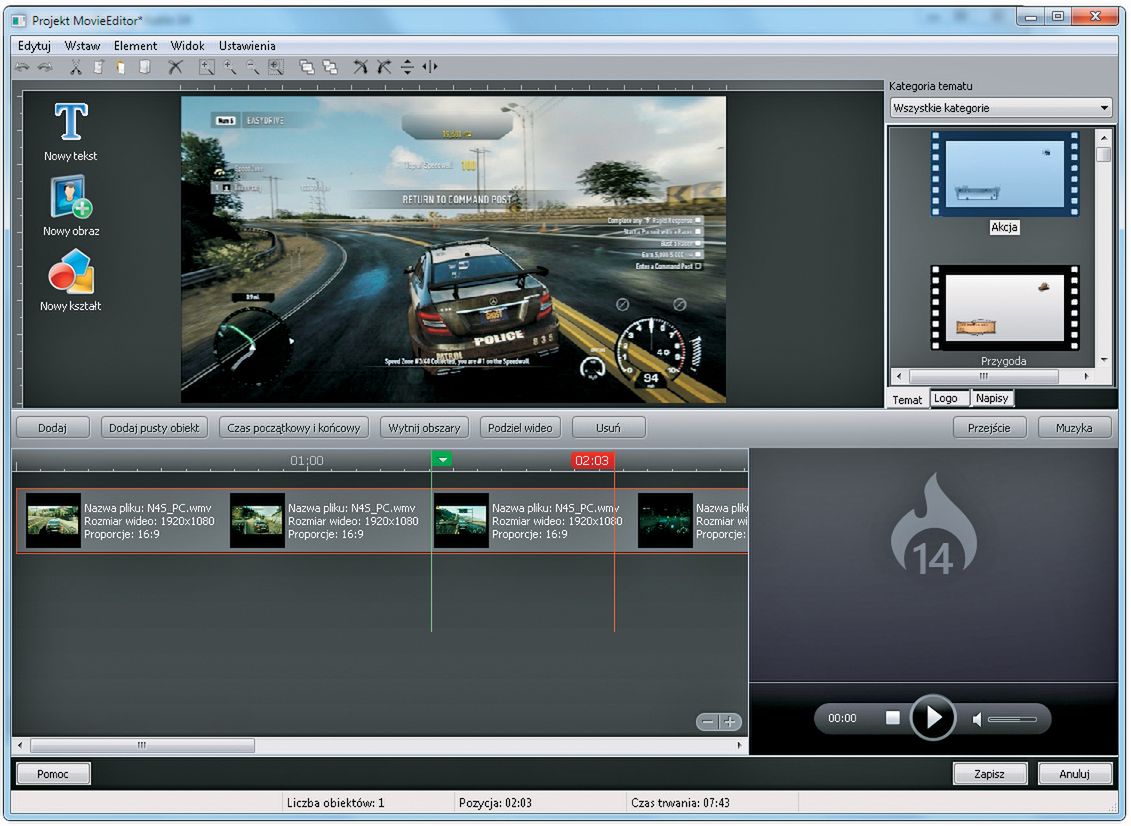This screenshot has width=1131, height=826.
Task: Select the Akcja theme thumbnail
Action: [1004, 175]
